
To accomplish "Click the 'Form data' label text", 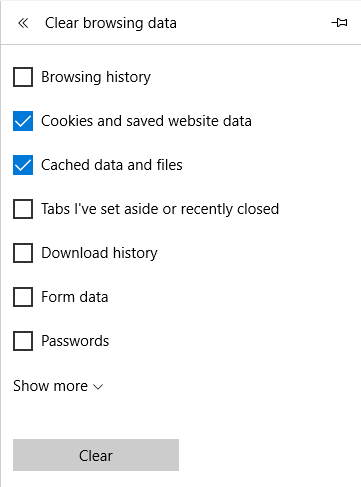I will pyautogui.click(x=75, y=297).
